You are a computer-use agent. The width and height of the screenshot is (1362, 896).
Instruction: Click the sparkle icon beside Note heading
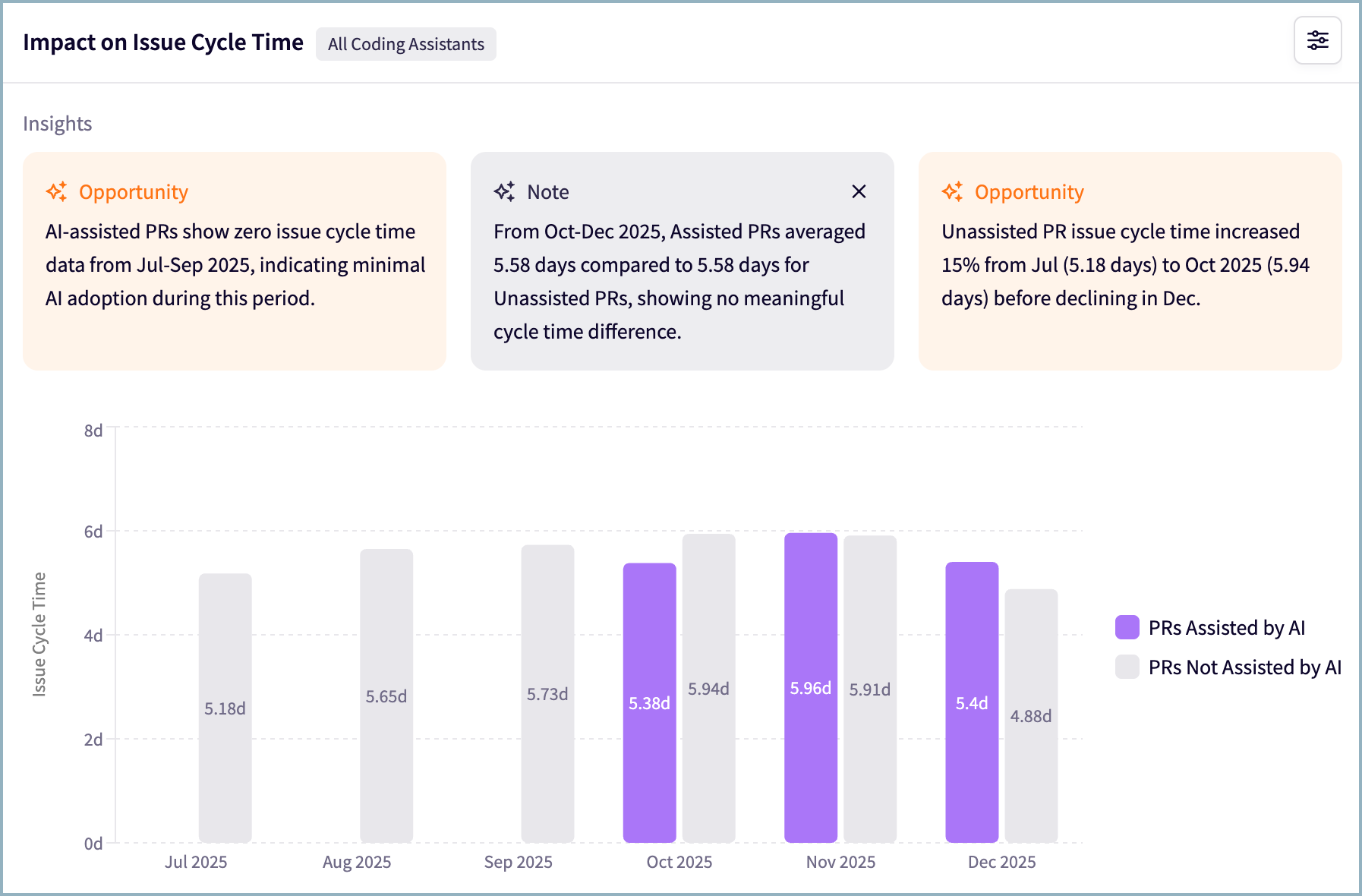tap(505, 191)
